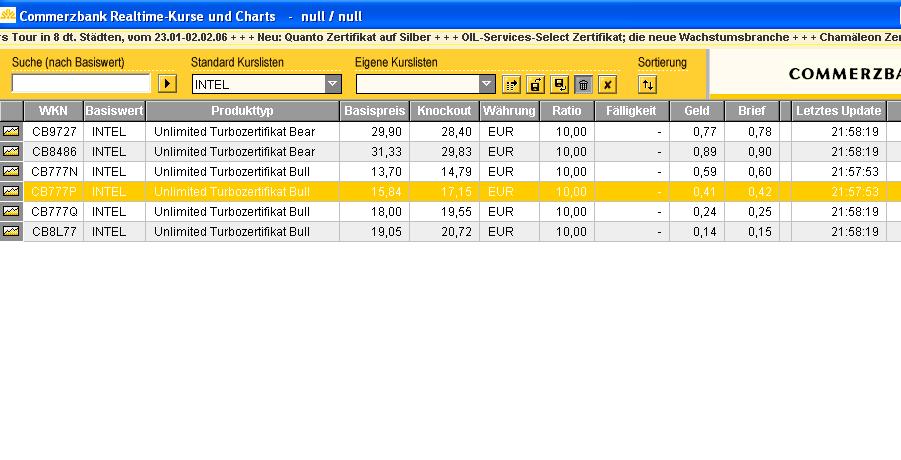Open chart icon for CB777N row
The image size is (901, 460).
point(11,172)
